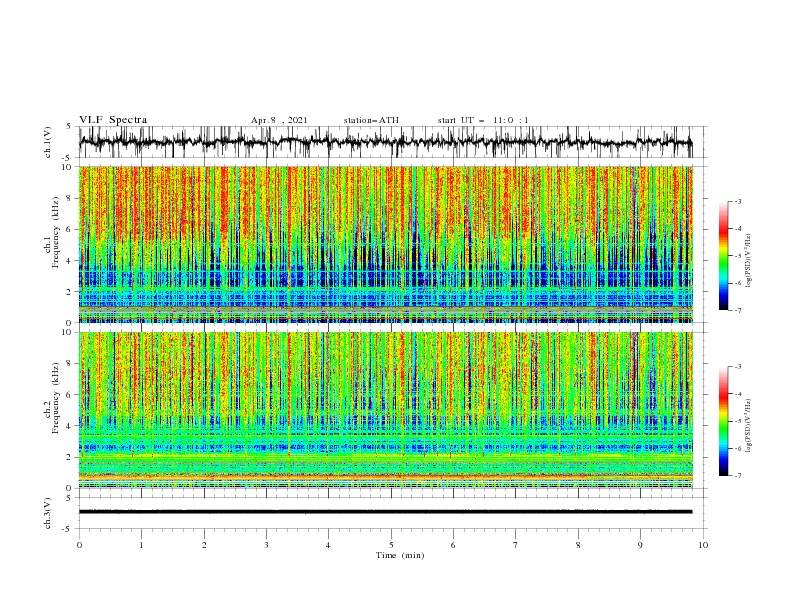Click time-axis tick label "1"
Viewport: 792px width, 612px height.
(141, 545)
